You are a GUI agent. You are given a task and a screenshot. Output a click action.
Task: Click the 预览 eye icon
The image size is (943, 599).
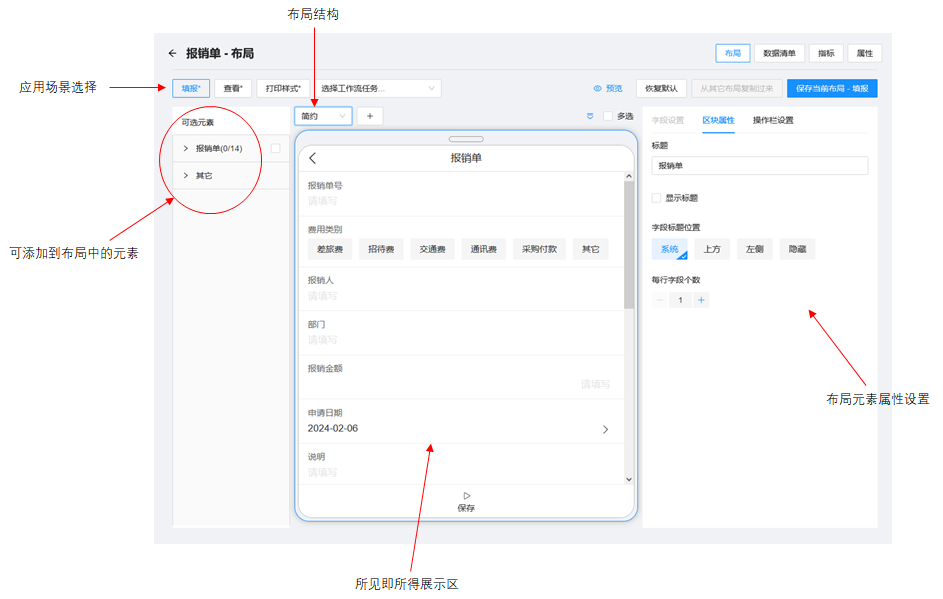(598, 88)
